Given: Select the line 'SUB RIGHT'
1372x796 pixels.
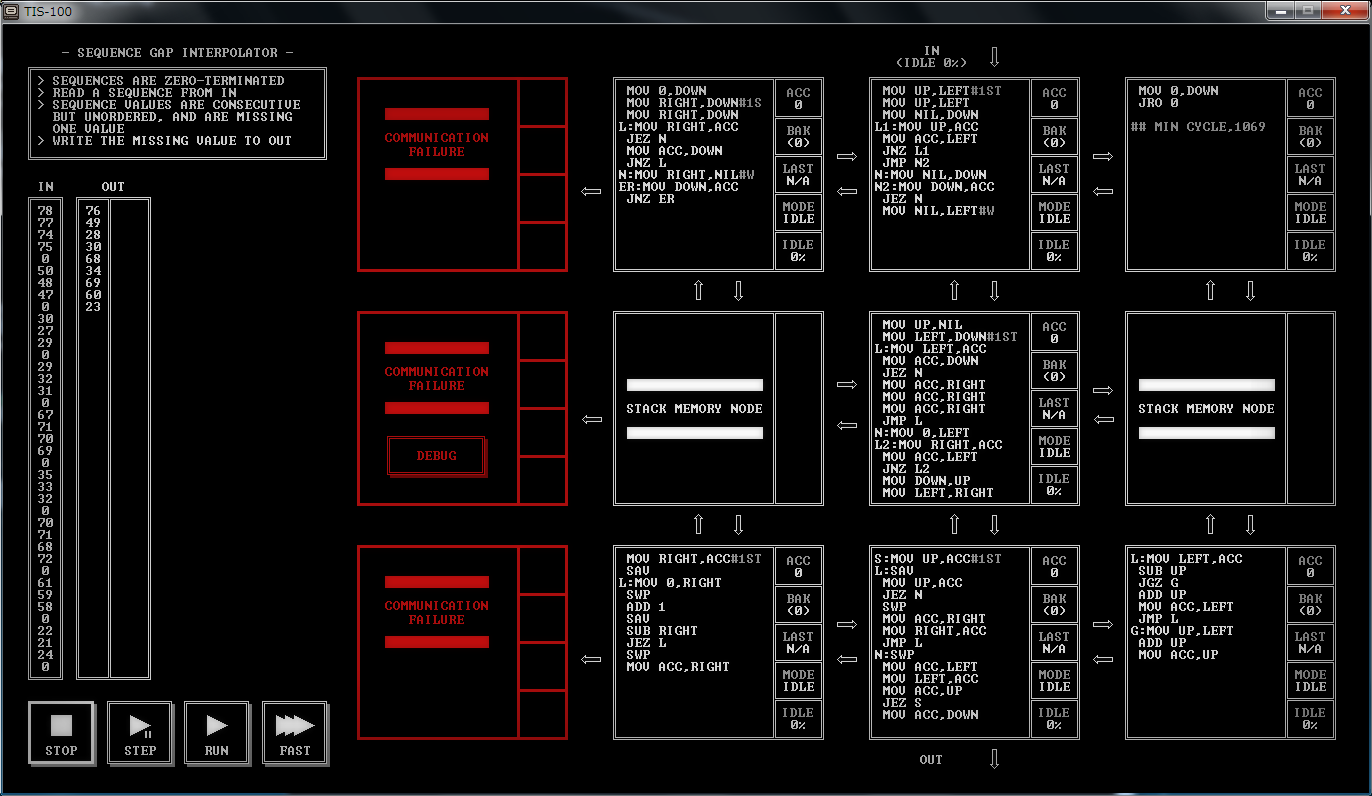Looking at the screenshot, I should (x=662, y=631).
